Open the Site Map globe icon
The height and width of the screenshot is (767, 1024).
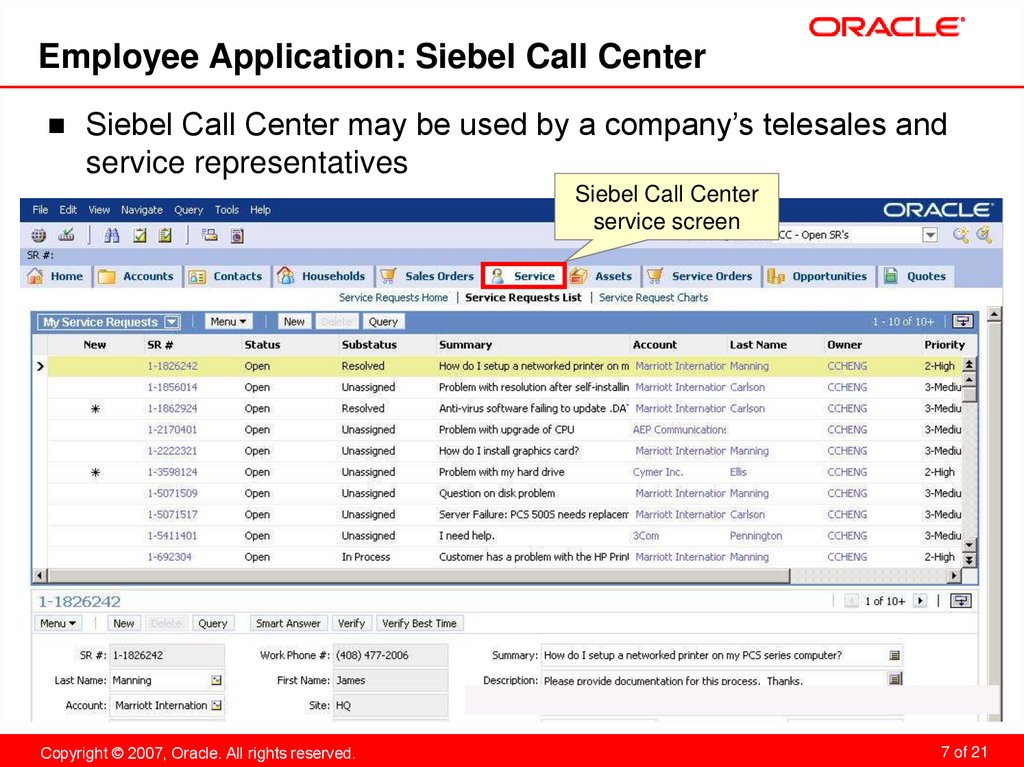point(38,236)
